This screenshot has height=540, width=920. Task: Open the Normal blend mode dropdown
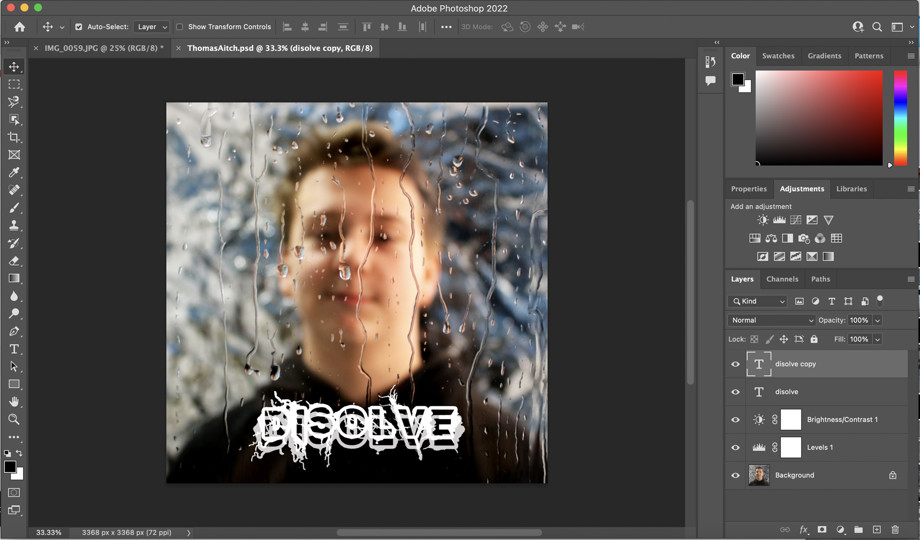point(771,320)
